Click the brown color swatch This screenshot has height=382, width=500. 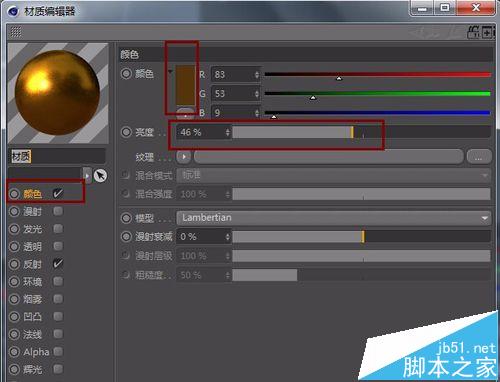click(x=185, y=86)
